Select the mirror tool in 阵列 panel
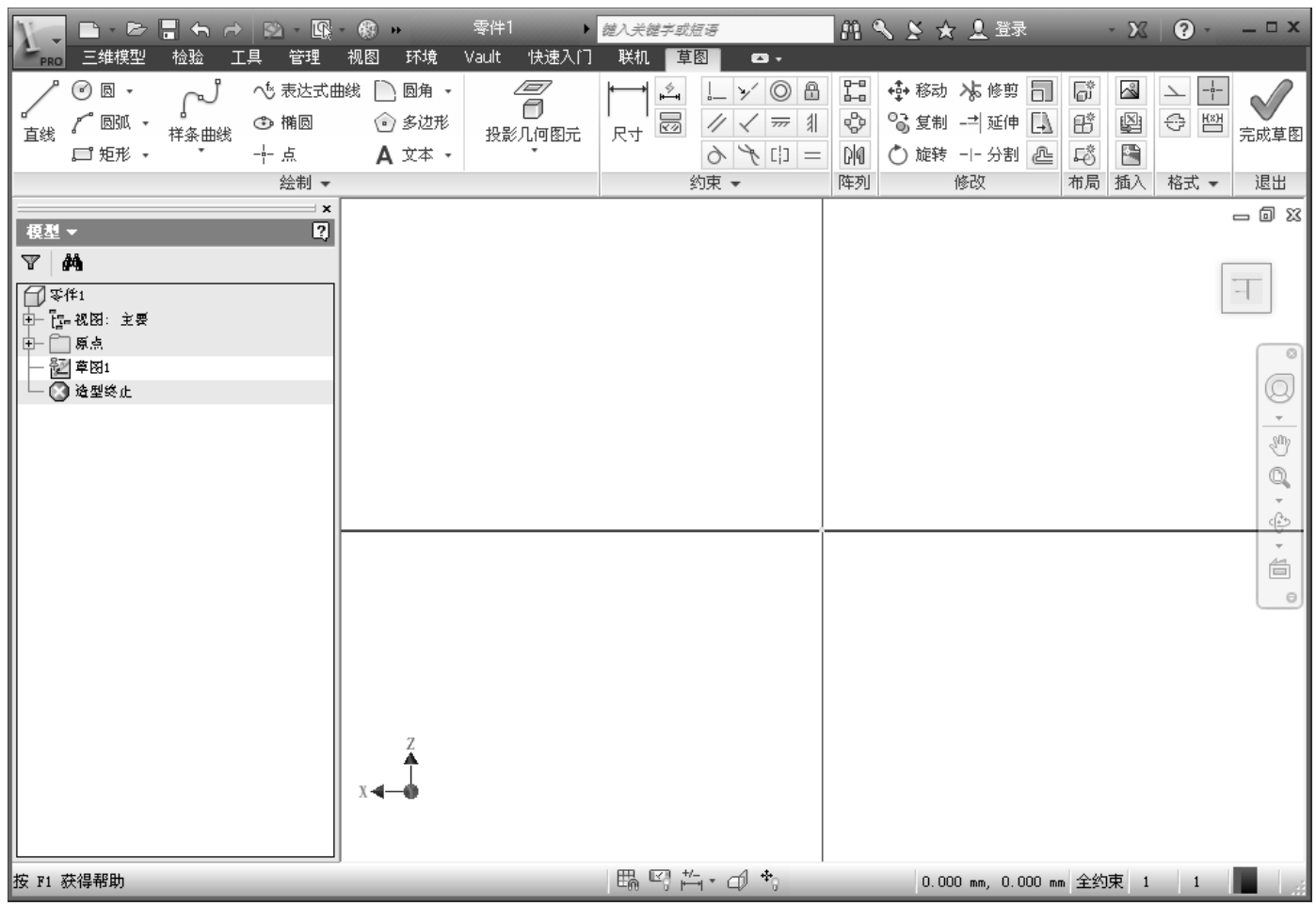This screenshot has width=1316, height=906. (855, 154)
